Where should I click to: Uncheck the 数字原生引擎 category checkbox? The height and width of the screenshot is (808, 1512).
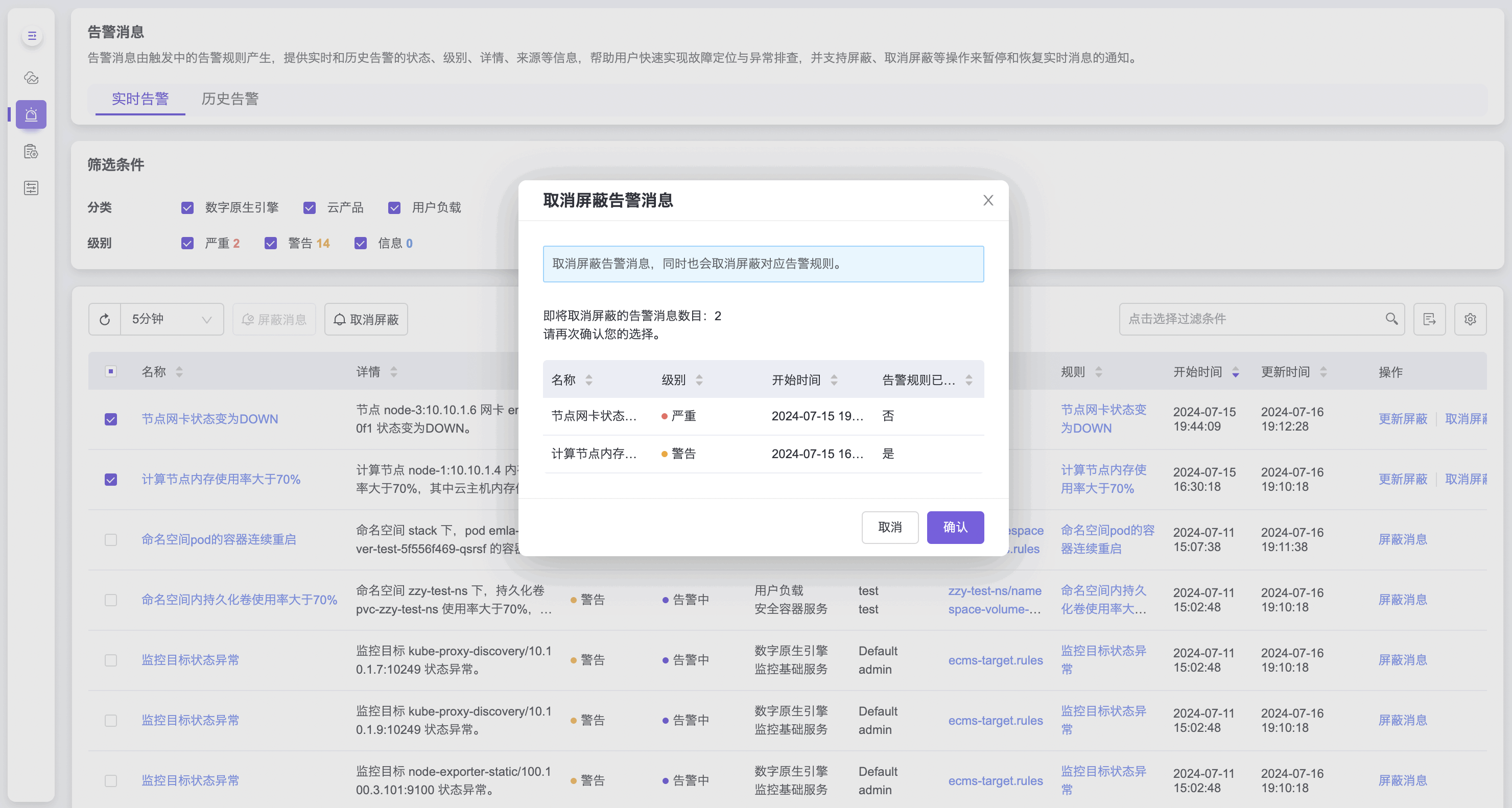coord(187,208)
